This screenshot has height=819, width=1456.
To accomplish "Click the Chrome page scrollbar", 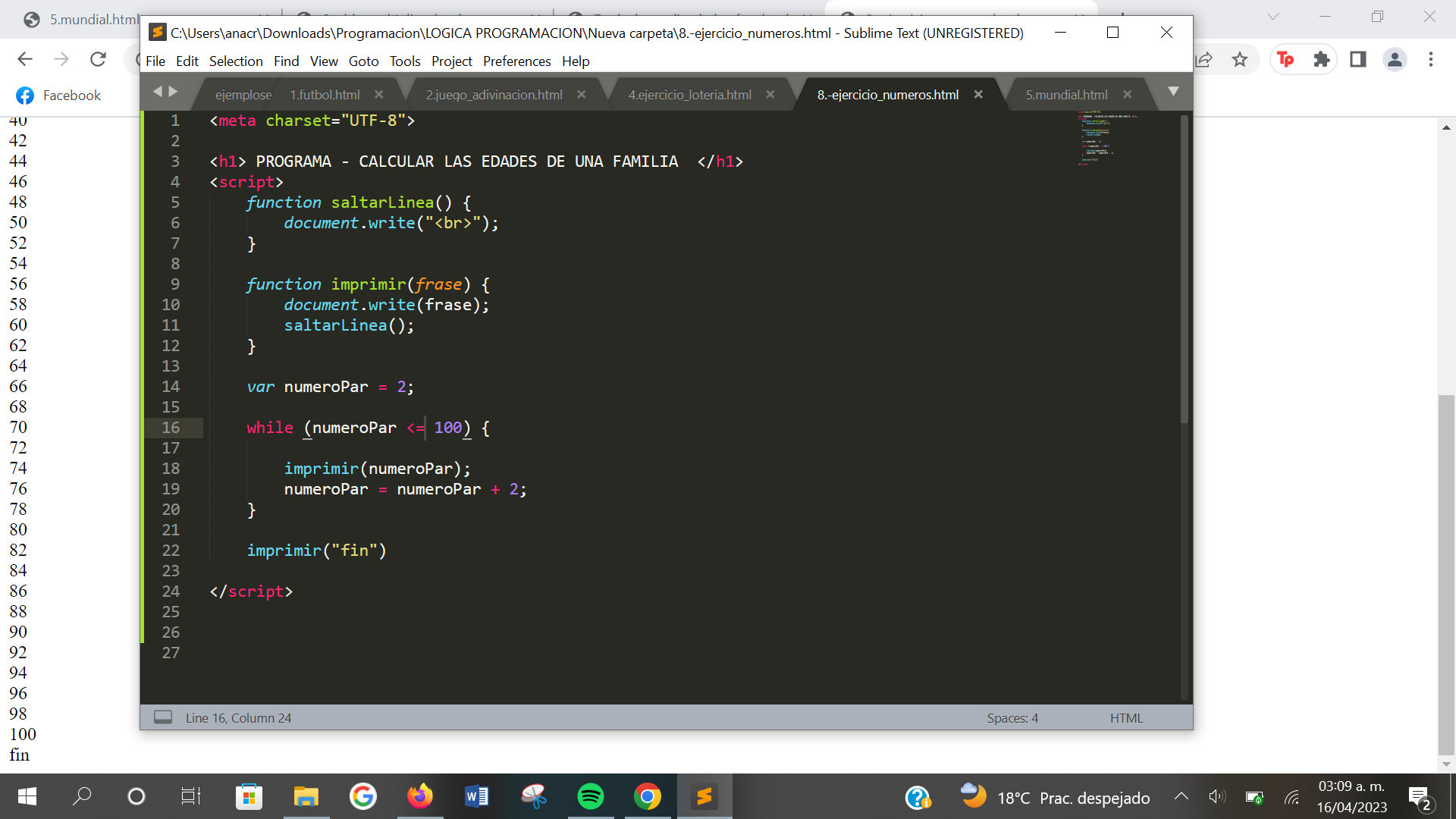I will click(x=1446, y=576).
